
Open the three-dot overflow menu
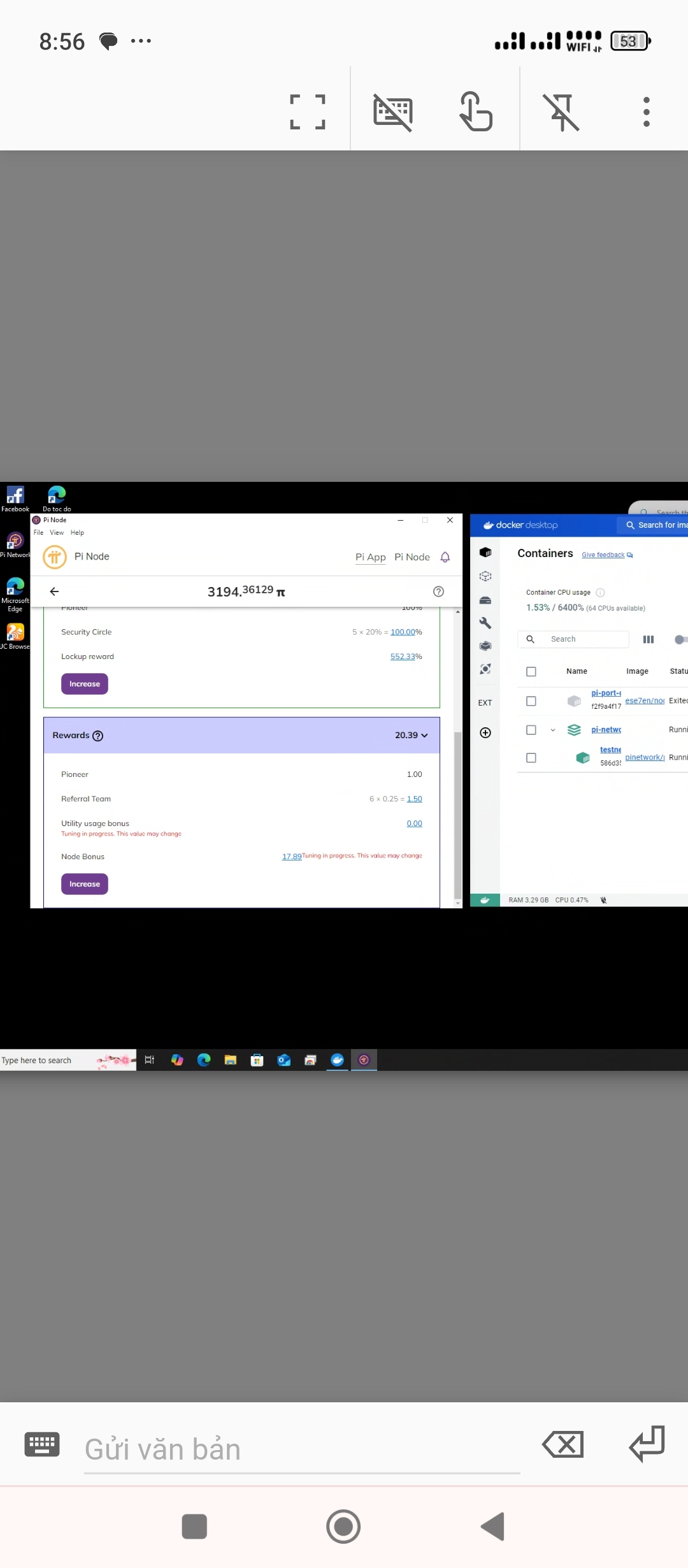[x=646, y=112]
